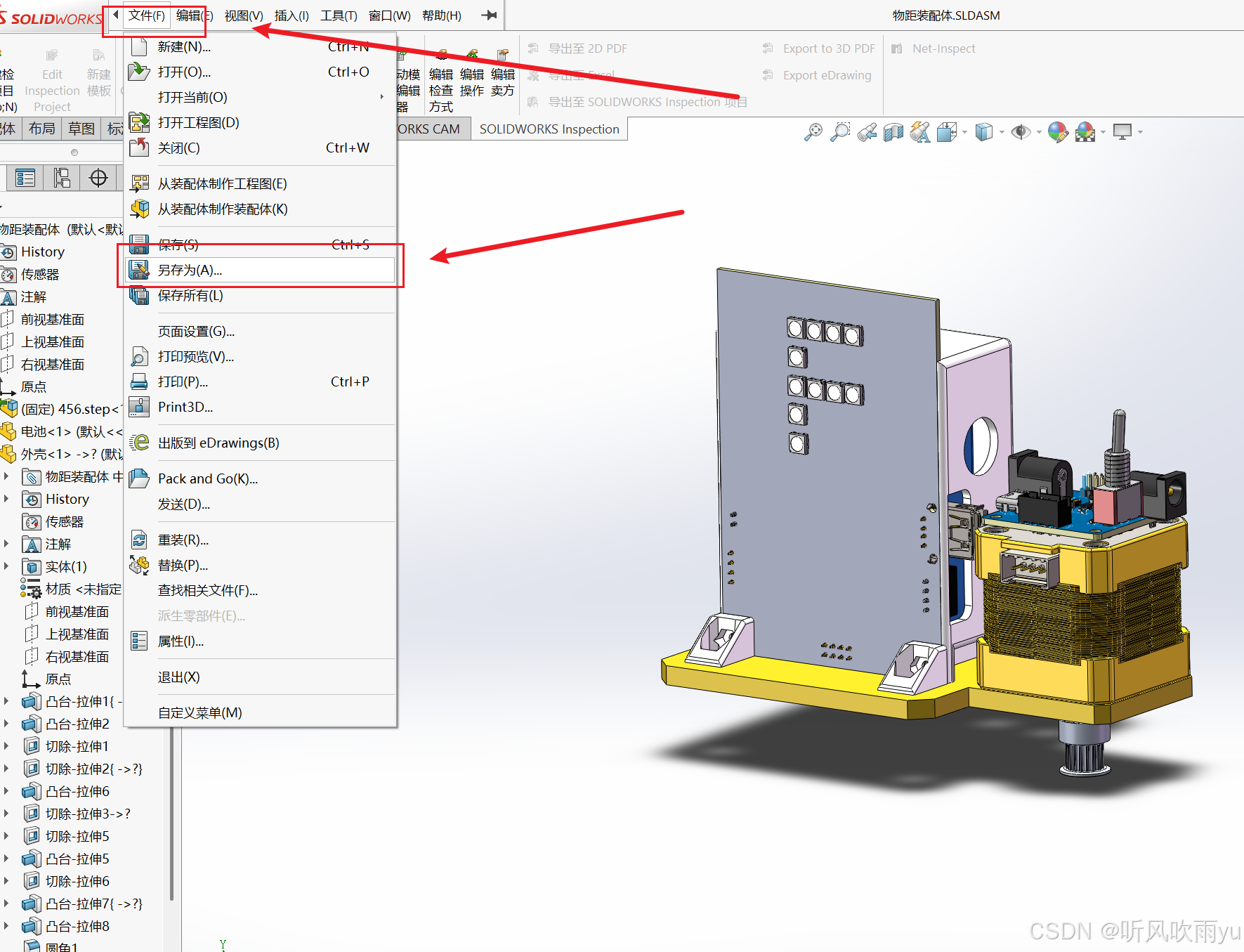
Task: Open the display style cube icon
Action: [x=984, y=132]
